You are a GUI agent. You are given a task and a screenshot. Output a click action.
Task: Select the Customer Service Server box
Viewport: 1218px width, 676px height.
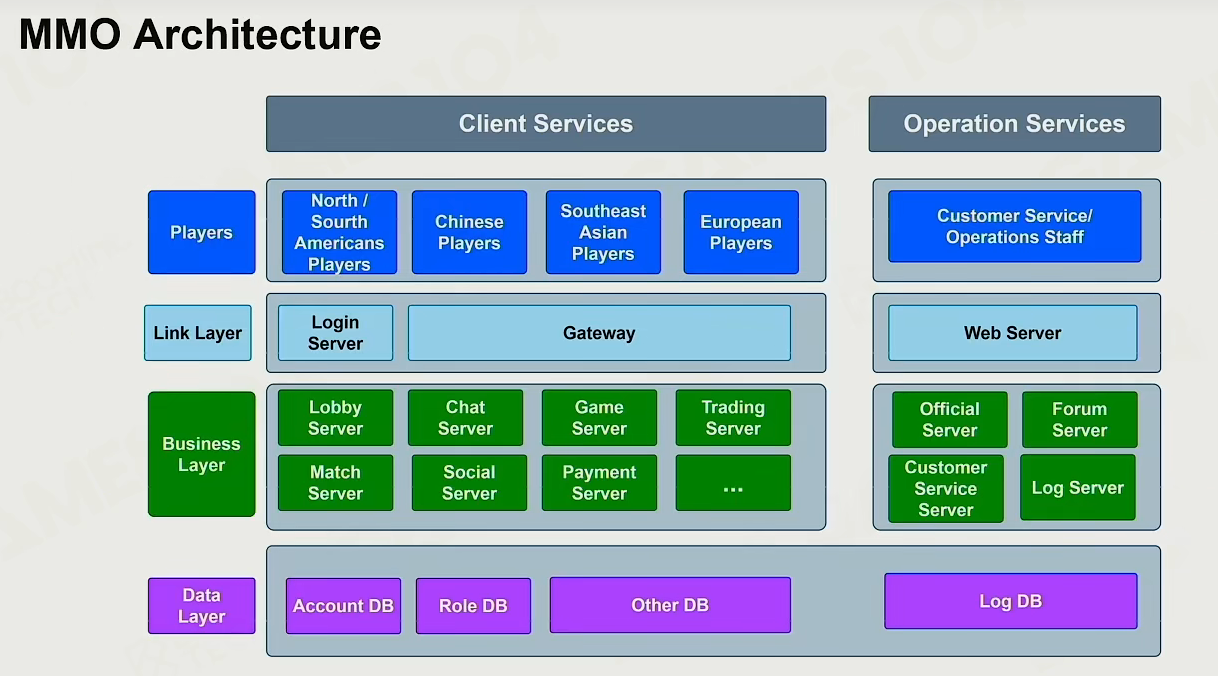(x=946, y=488)
